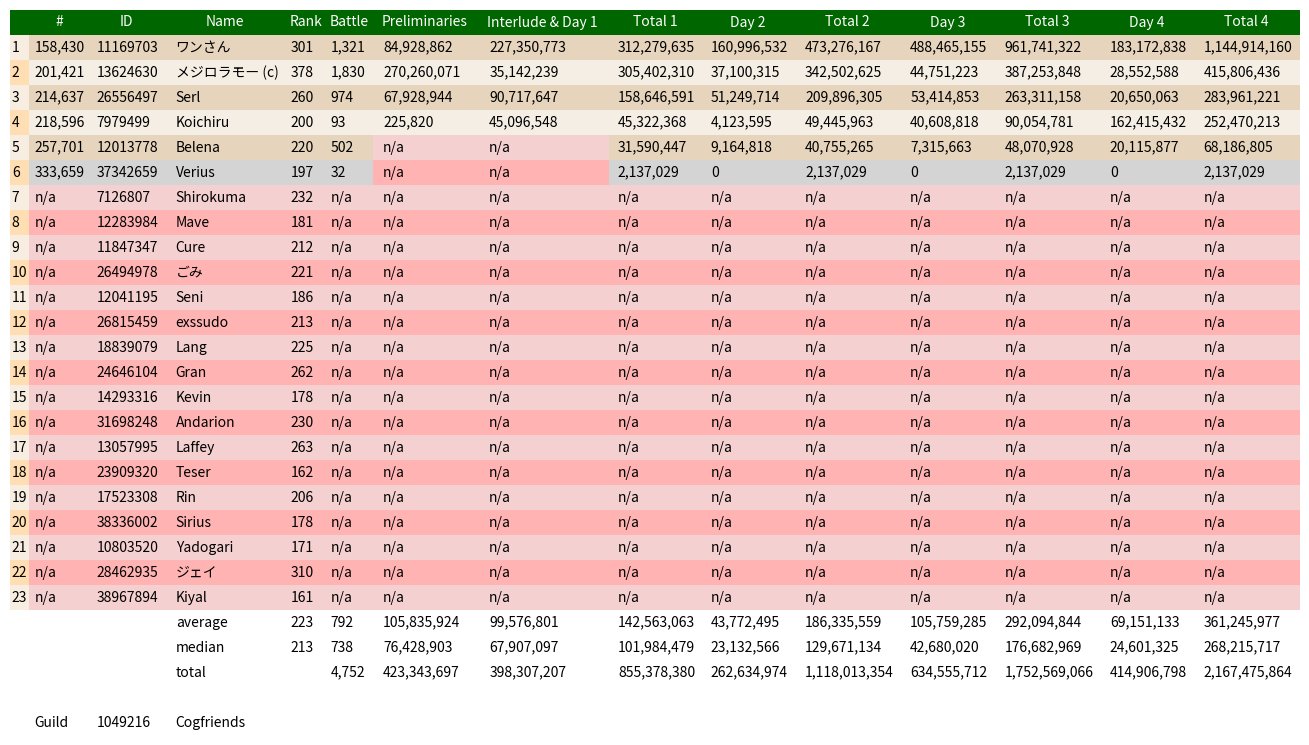Click the position value "333,659"
The width and height of the screenshot is (1309, 745).
[x=60, y=172]
